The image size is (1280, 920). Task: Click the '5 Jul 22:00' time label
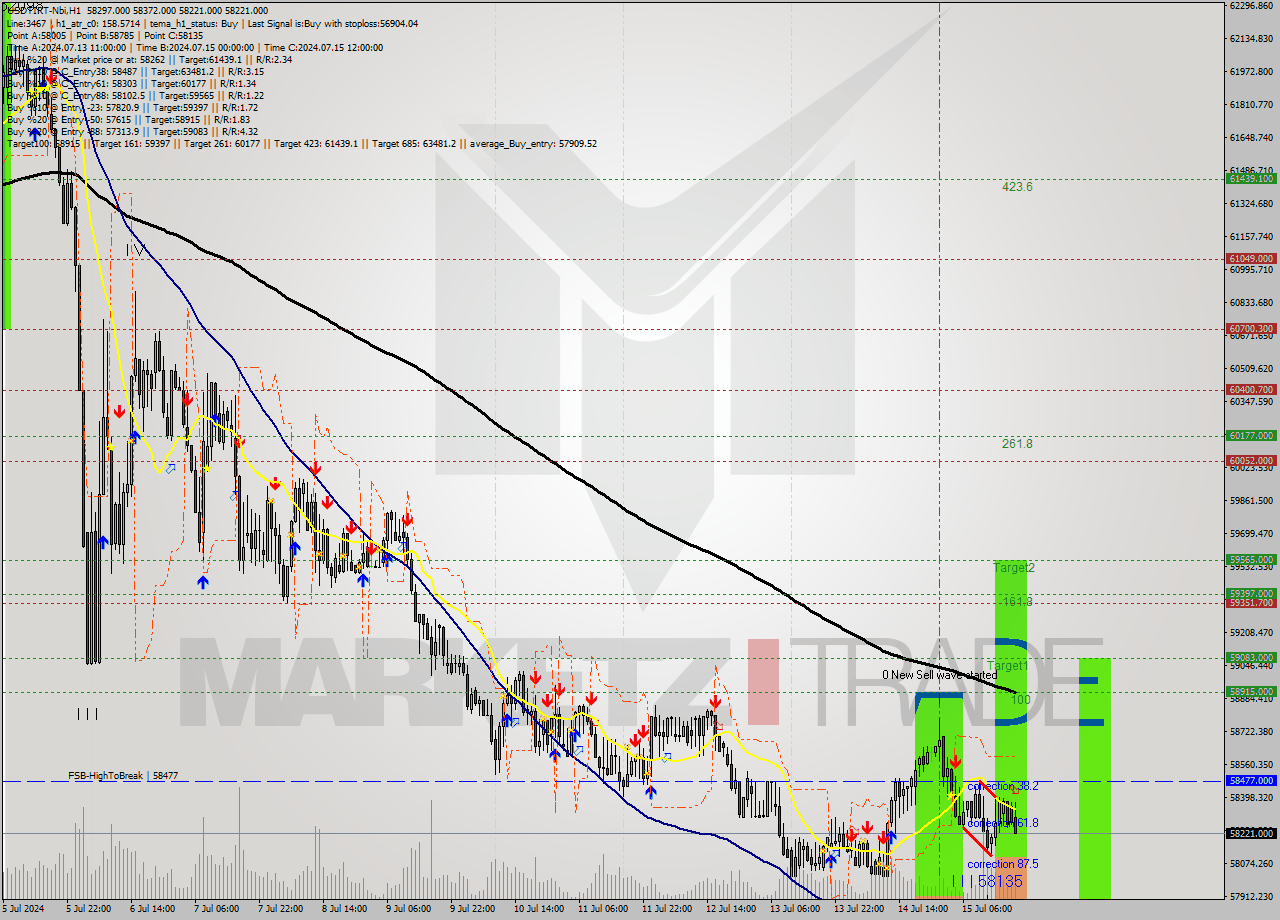pos(89,909)
